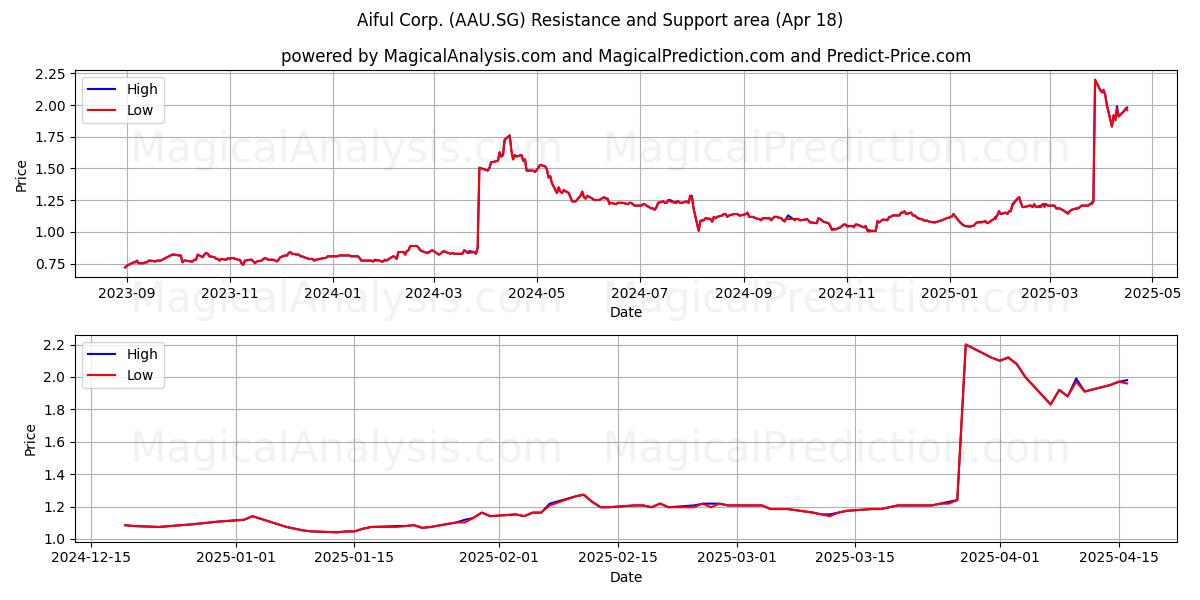Click the red Low line sample in top legend
Image resolution: width=1200 pixels, height=600 pixels.
tap(103, 110)
